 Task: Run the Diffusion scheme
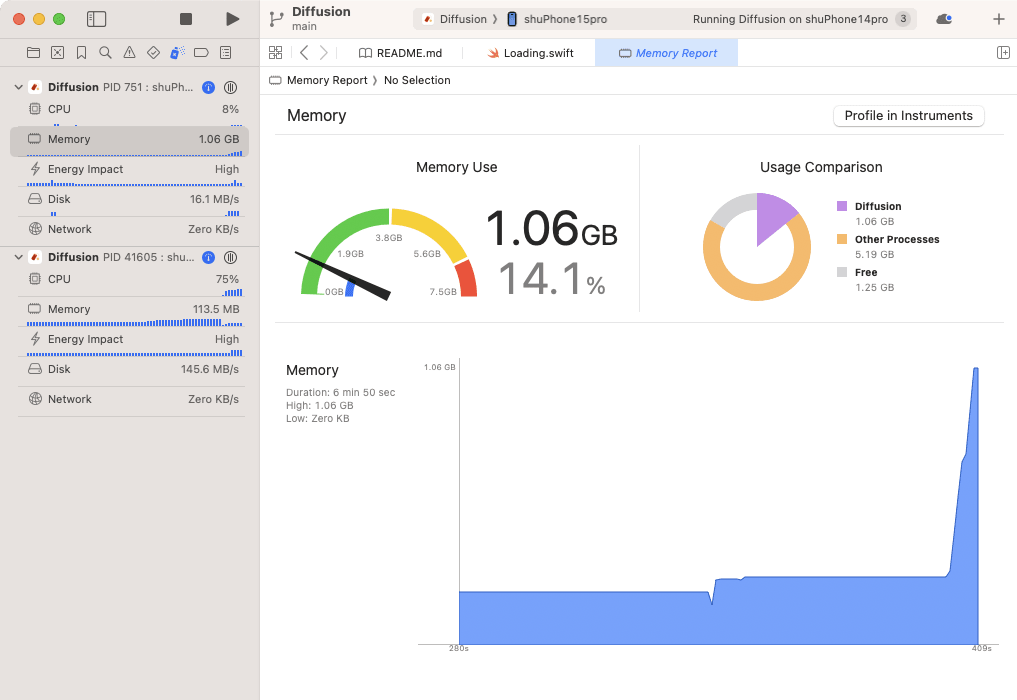point(232,19)
